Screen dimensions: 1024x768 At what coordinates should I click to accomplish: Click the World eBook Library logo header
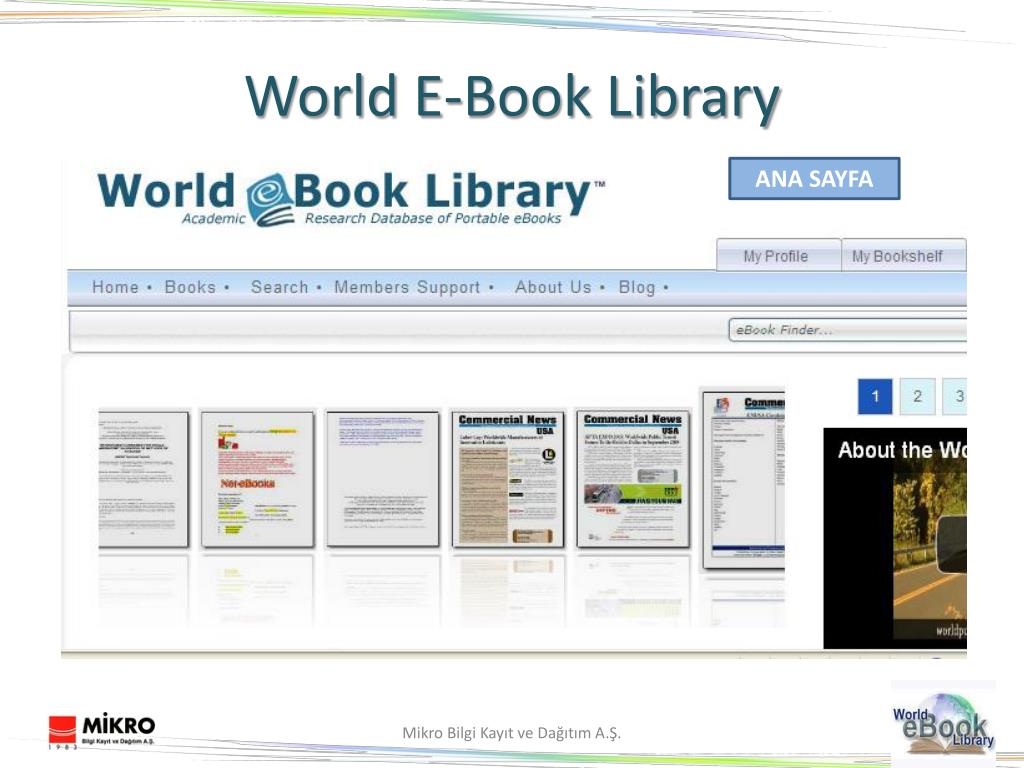351,198
